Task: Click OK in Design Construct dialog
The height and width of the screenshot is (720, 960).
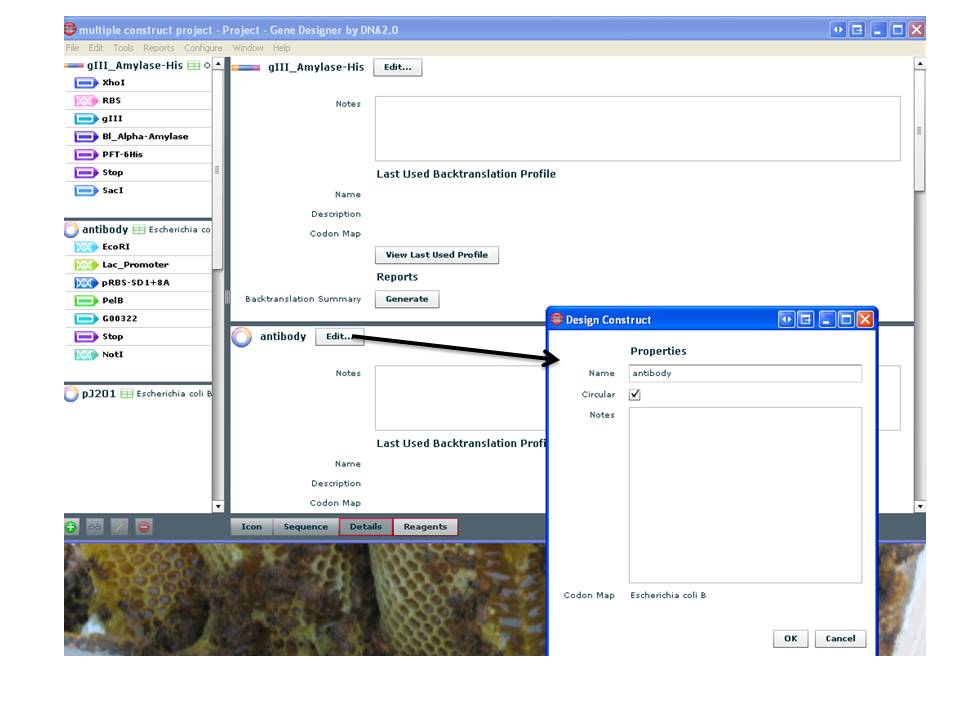Action: pos(790,639)
